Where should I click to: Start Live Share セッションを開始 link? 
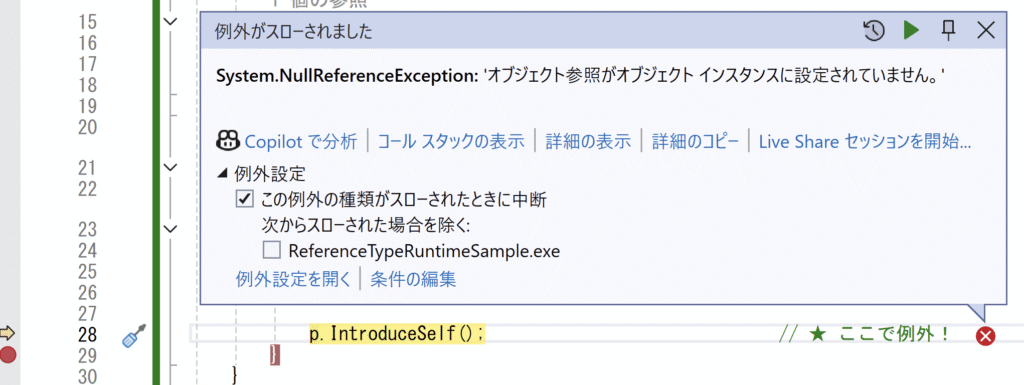click(x=865, y=141)
